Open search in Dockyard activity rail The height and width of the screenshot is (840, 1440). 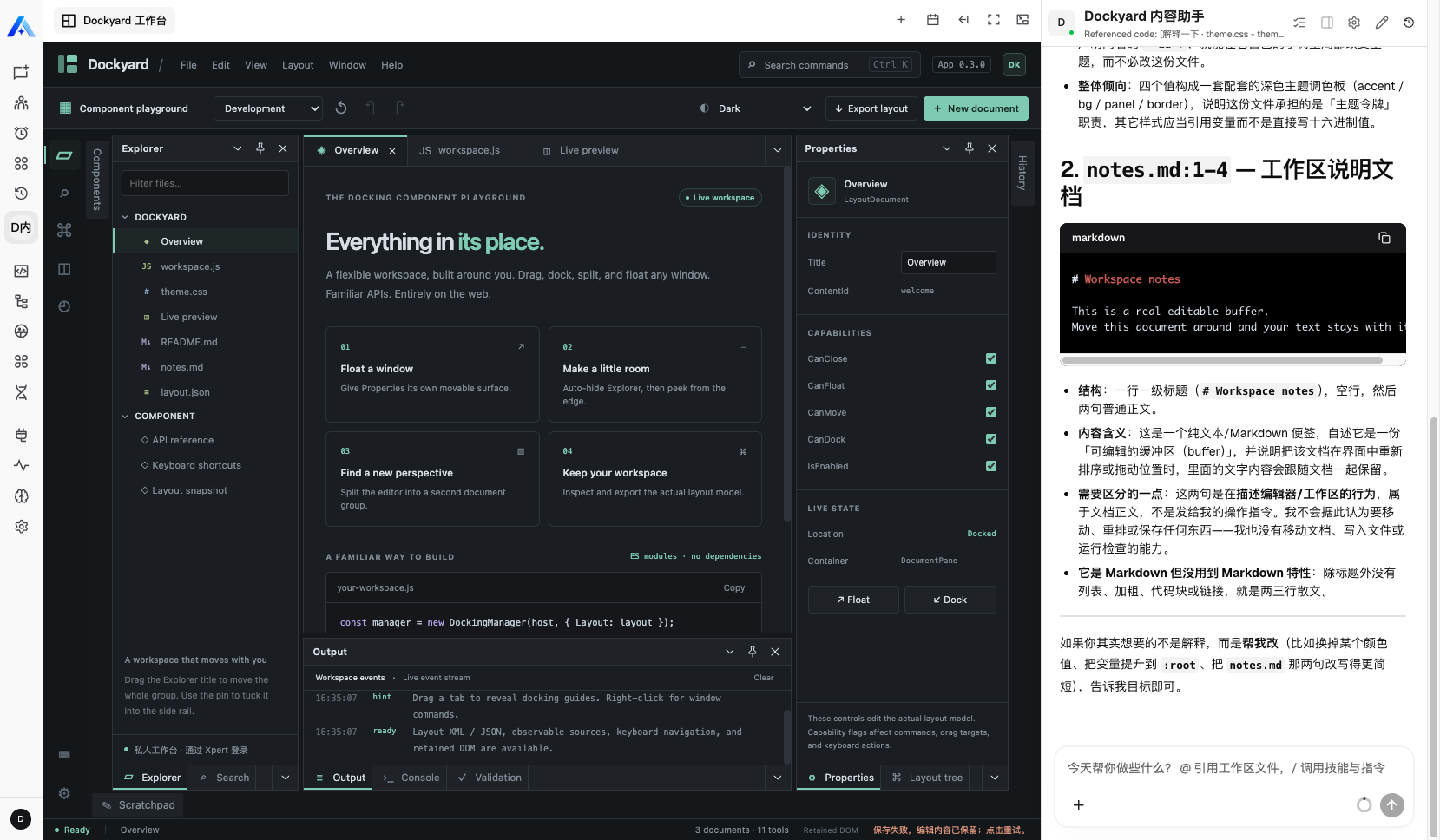[64, 194]
